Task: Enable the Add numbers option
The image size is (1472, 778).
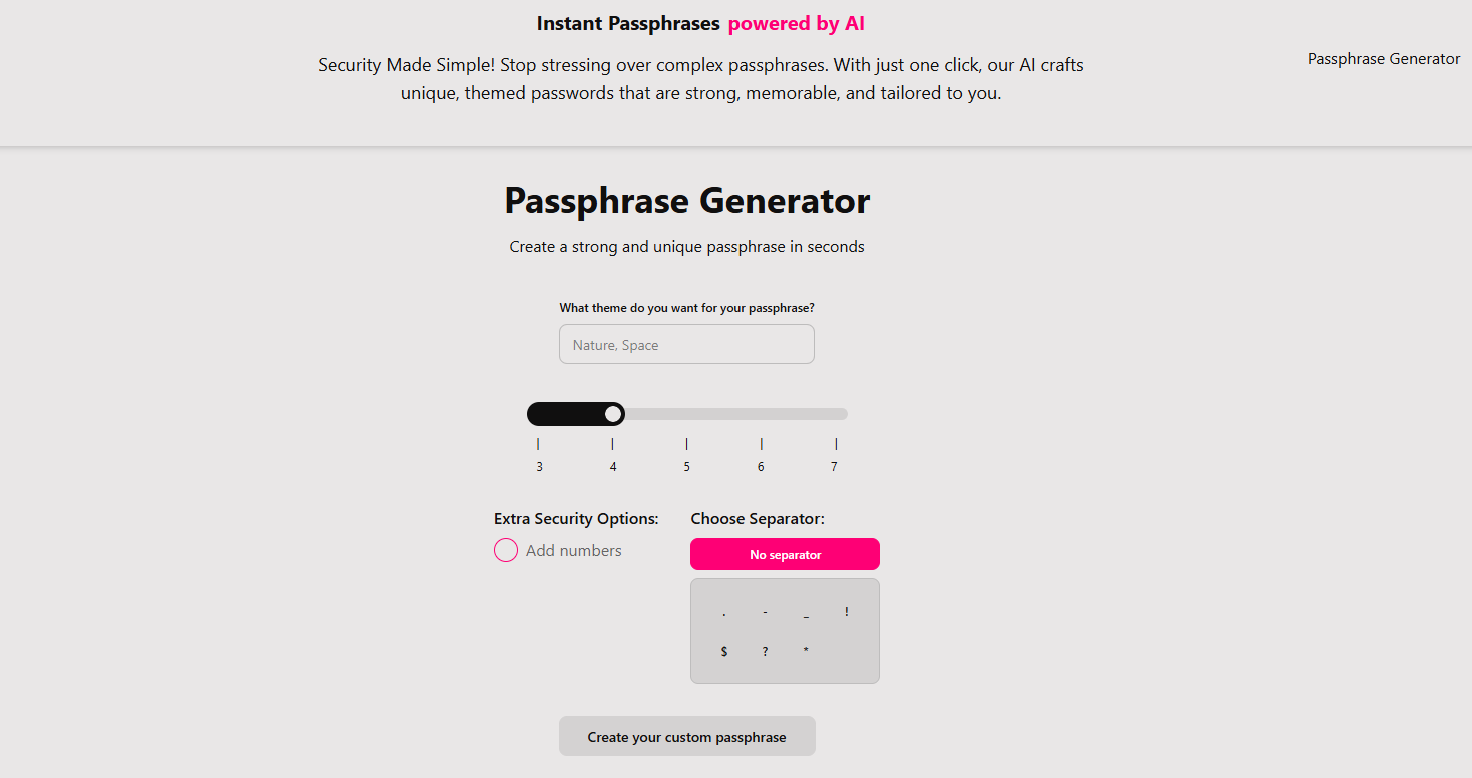Action: point(506,551)
